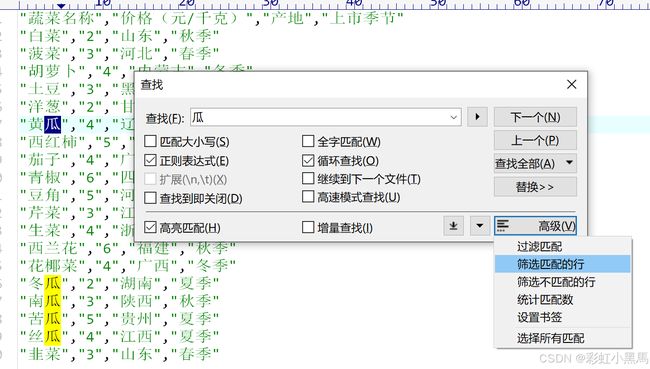The image size is (650, 369).
Task: Click the 替换>> button
Action: pos(535,187)
